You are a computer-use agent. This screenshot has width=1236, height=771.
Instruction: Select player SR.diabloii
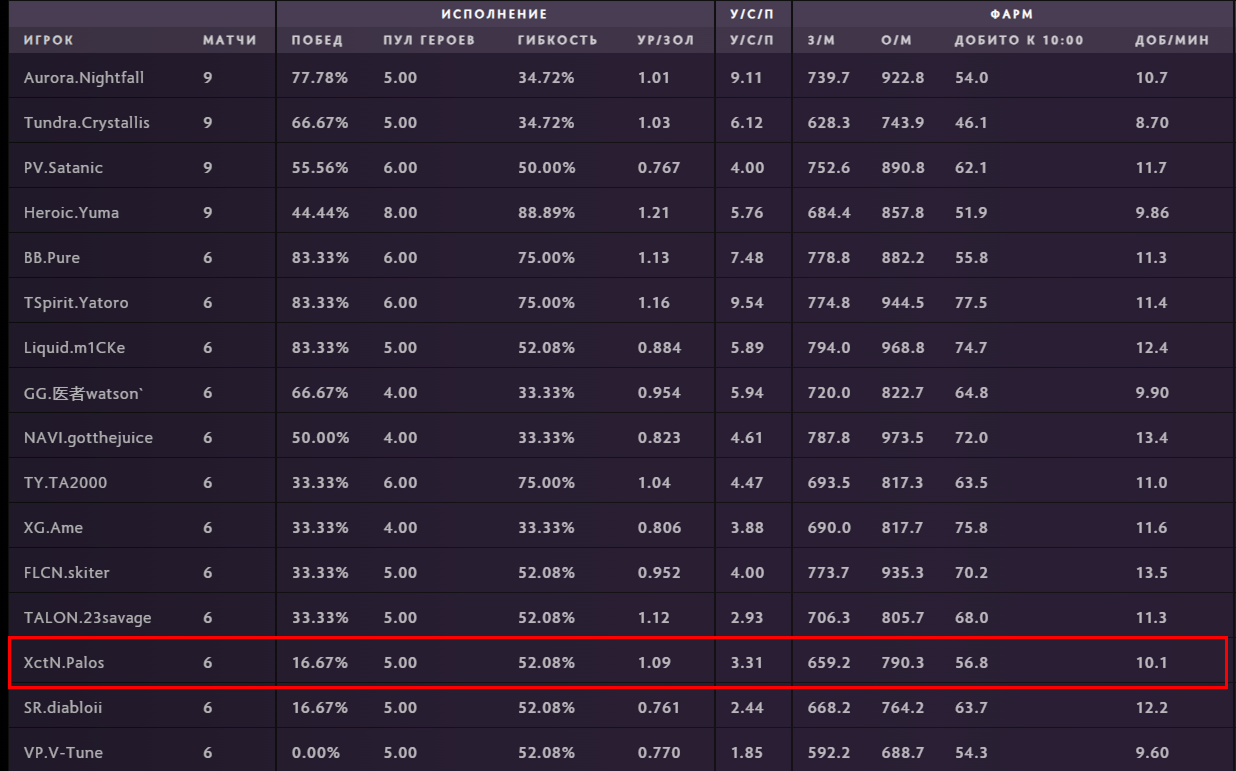coord(63,707)
